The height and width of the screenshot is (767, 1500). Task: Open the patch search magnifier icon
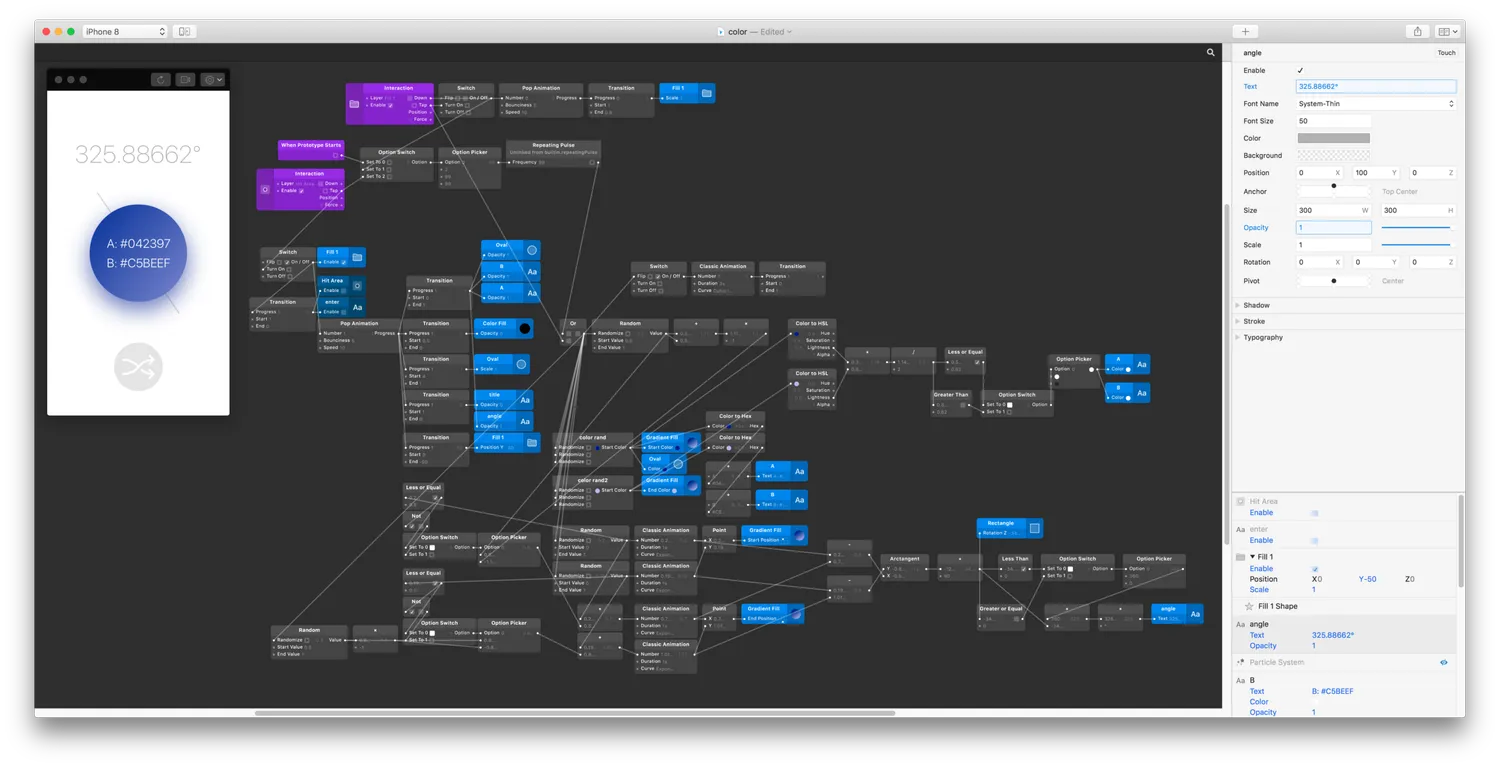click(x=1211, y=52)
